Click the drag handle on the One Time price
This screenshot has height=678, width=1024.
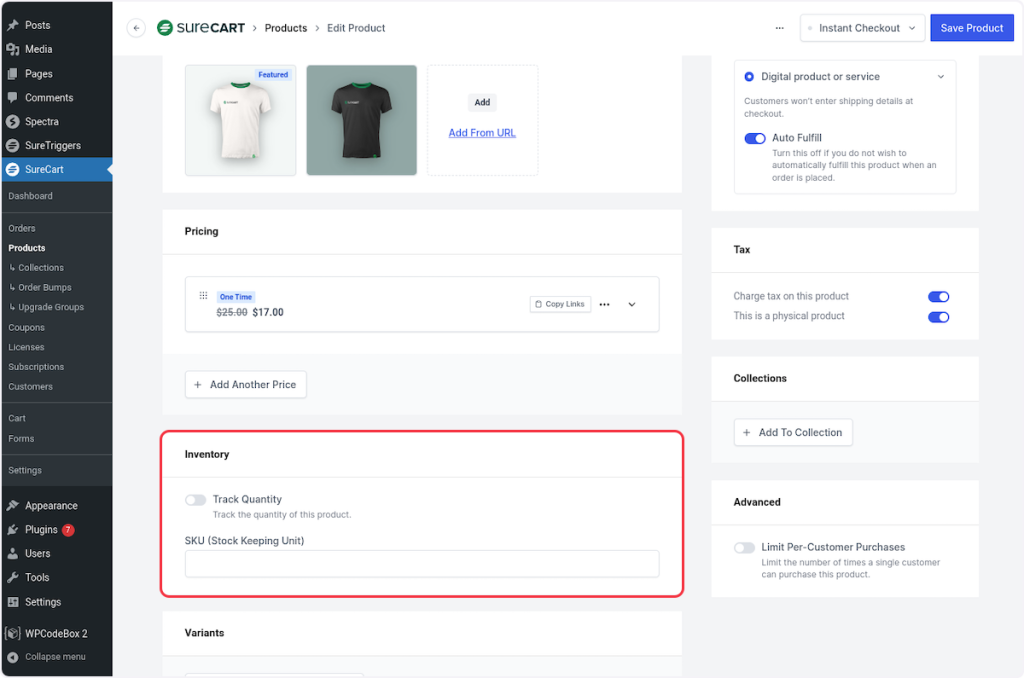coord(203,296)
